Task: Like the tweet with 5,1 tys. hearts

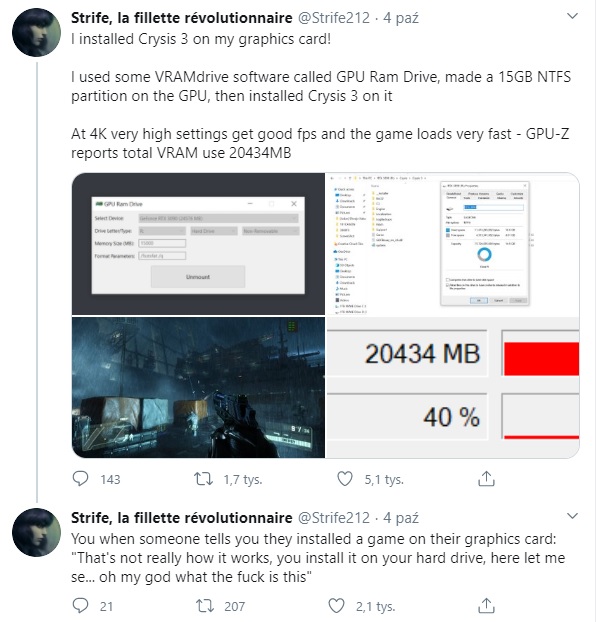Action: 345,479
